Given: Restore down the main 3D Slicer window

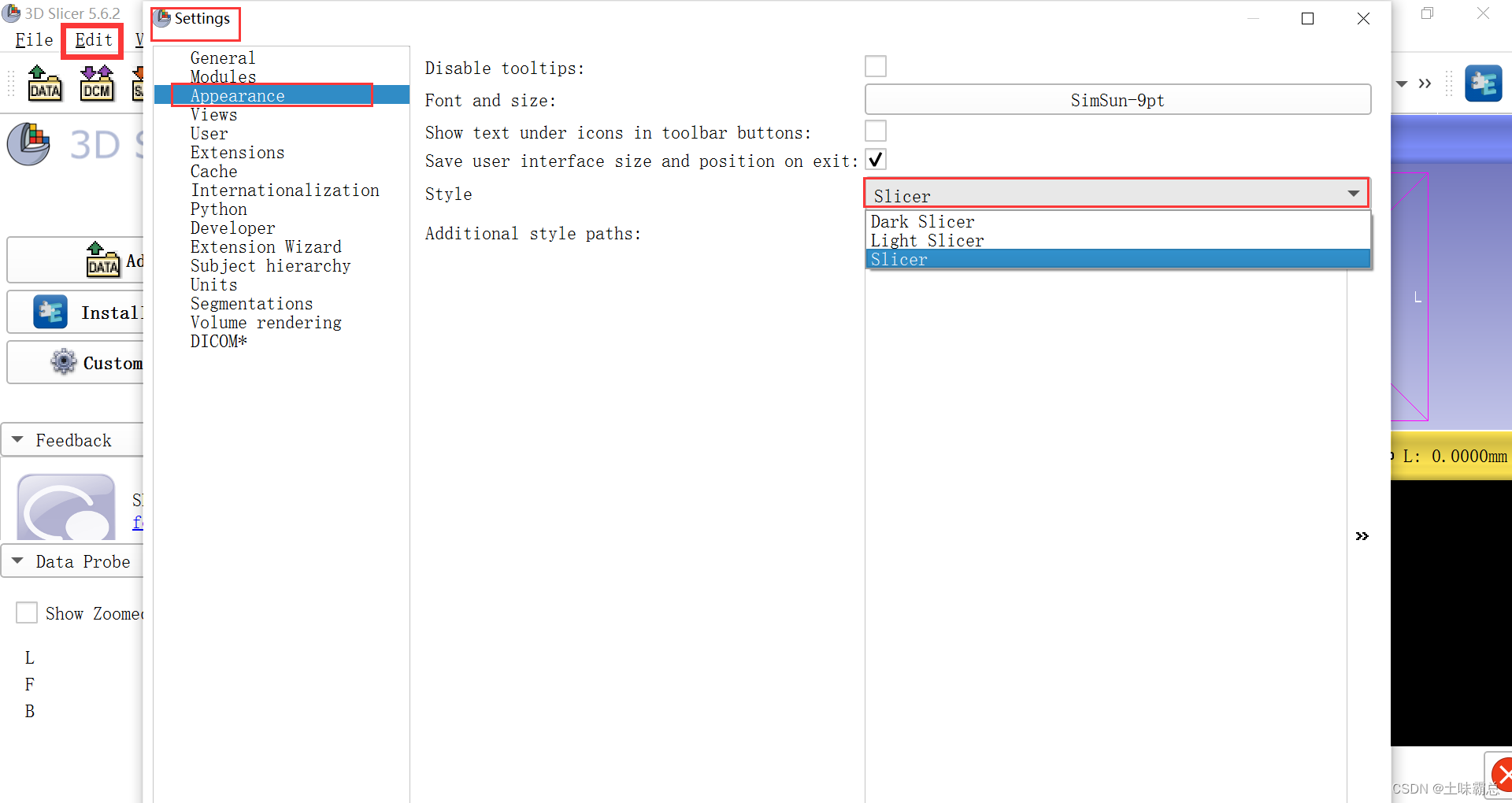Looking at the screenshot, I should (1427, 13).
